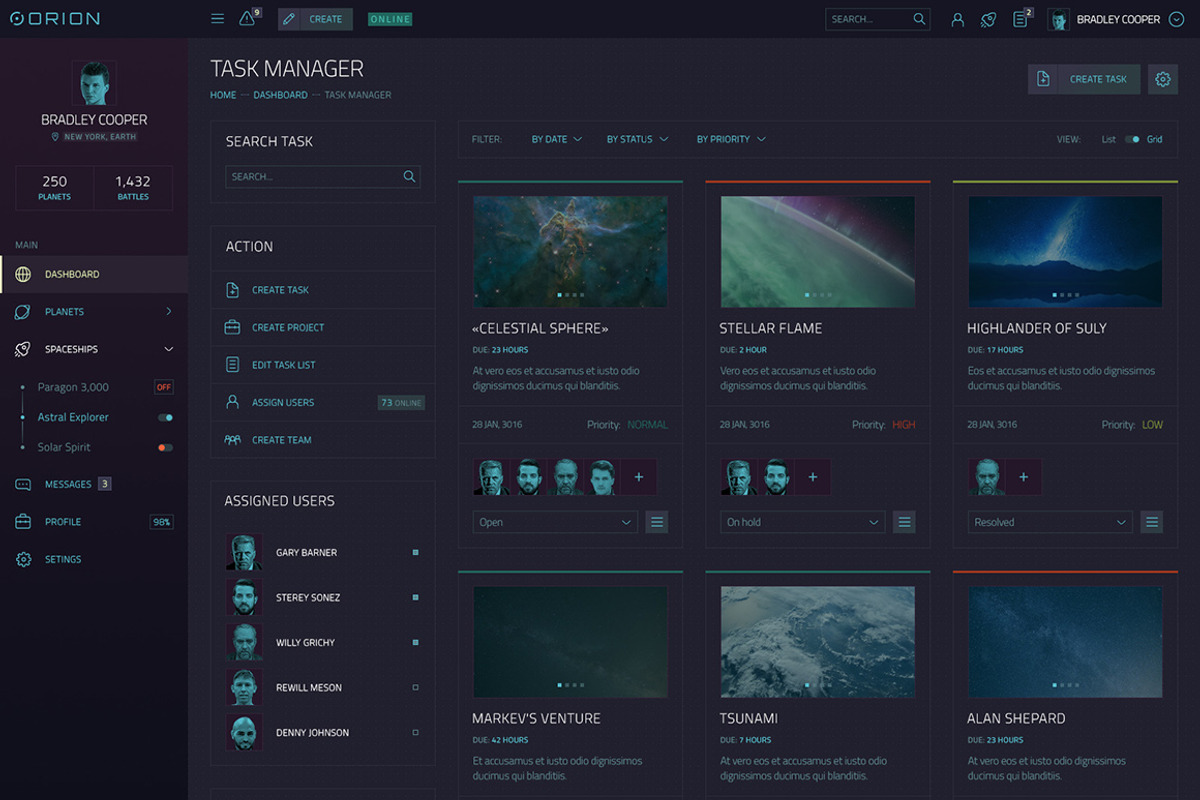Screen dimensions: 1200x800
Task: Click the Create Team group icon
Action: 232,440
